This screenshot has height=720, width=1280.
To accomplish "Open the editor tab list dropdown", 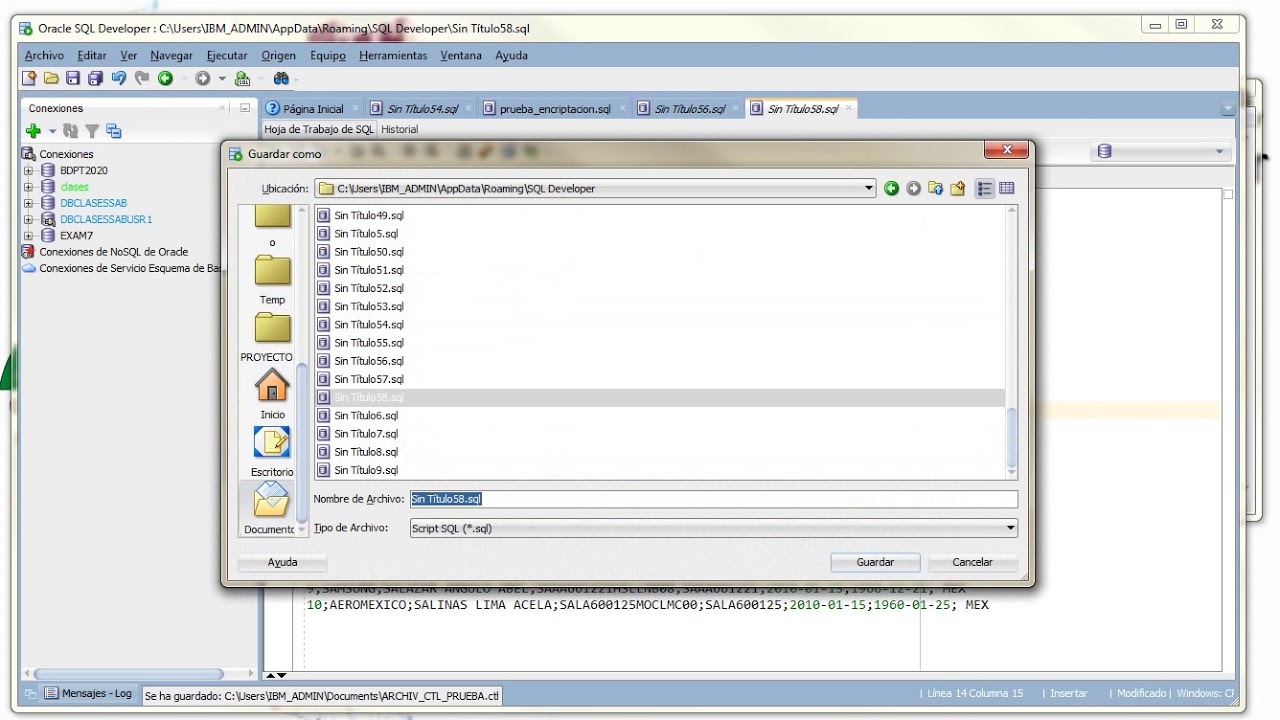I will pos(1228,108).
